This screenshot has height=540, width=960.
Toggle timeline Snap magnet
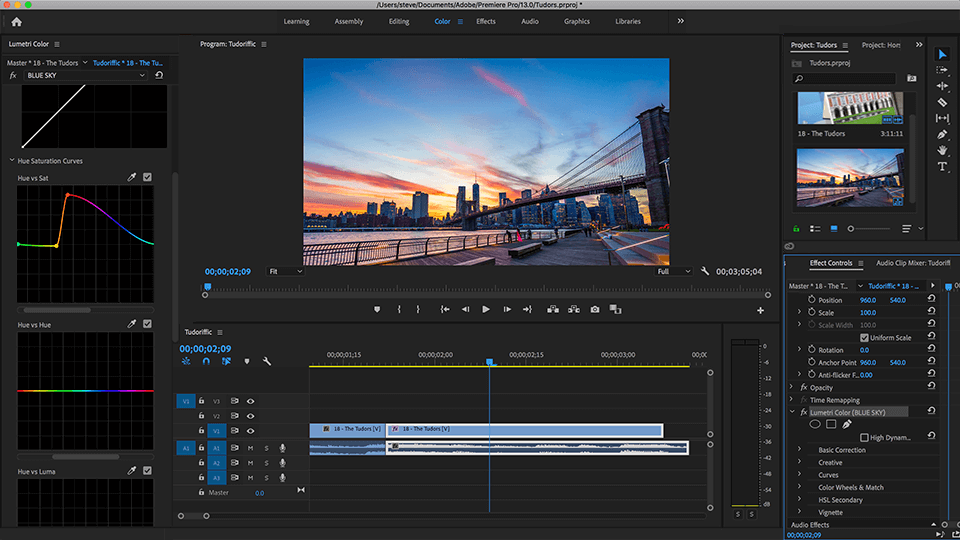coord(206,361)
